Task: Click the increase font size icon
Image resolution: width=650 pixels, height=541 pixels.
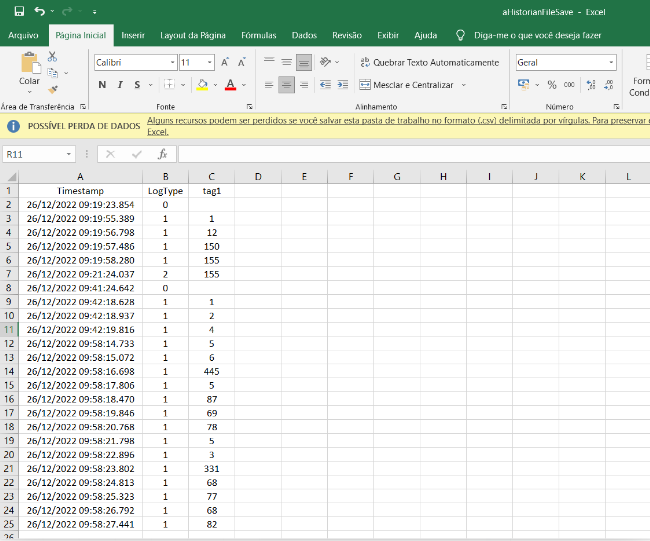Action: click(x=225, y=62)
